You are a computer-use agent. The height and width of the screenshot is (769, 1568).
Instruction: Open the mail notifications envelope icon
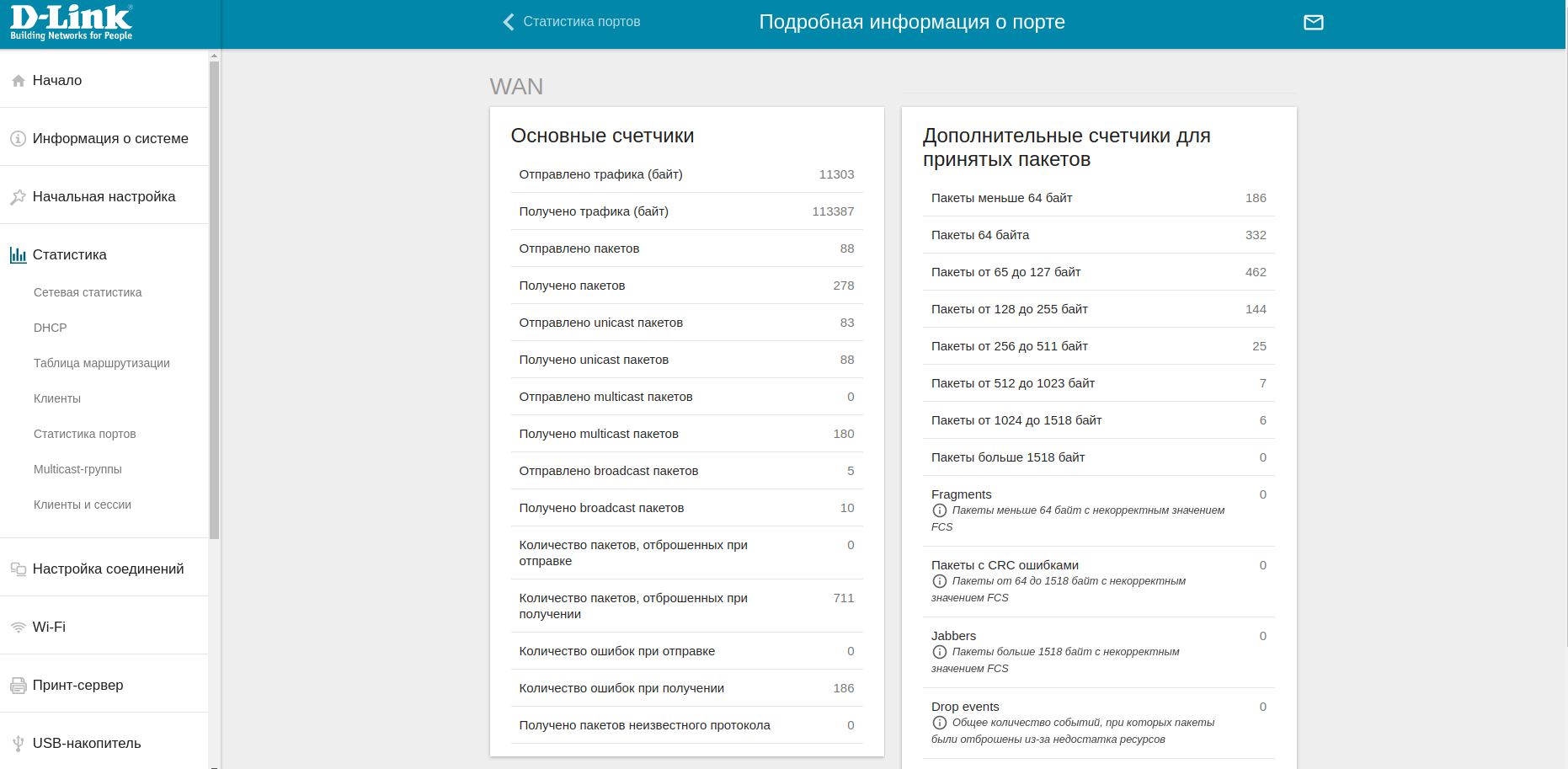coord(1313,23)
